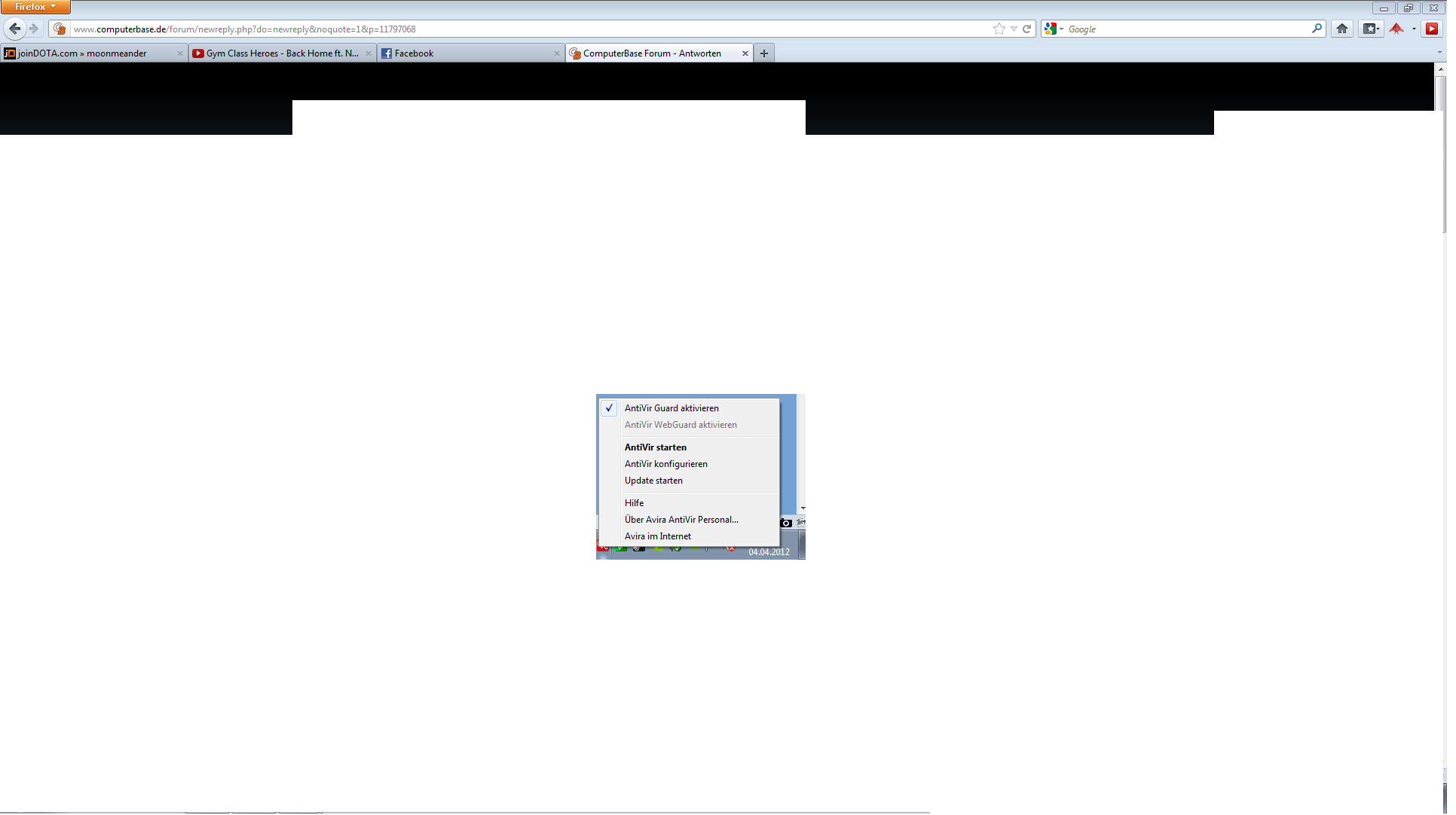This screenshot has width=1456, height=815.
Task: Expand the Google search engine selector
Action: coord(1054,29)
